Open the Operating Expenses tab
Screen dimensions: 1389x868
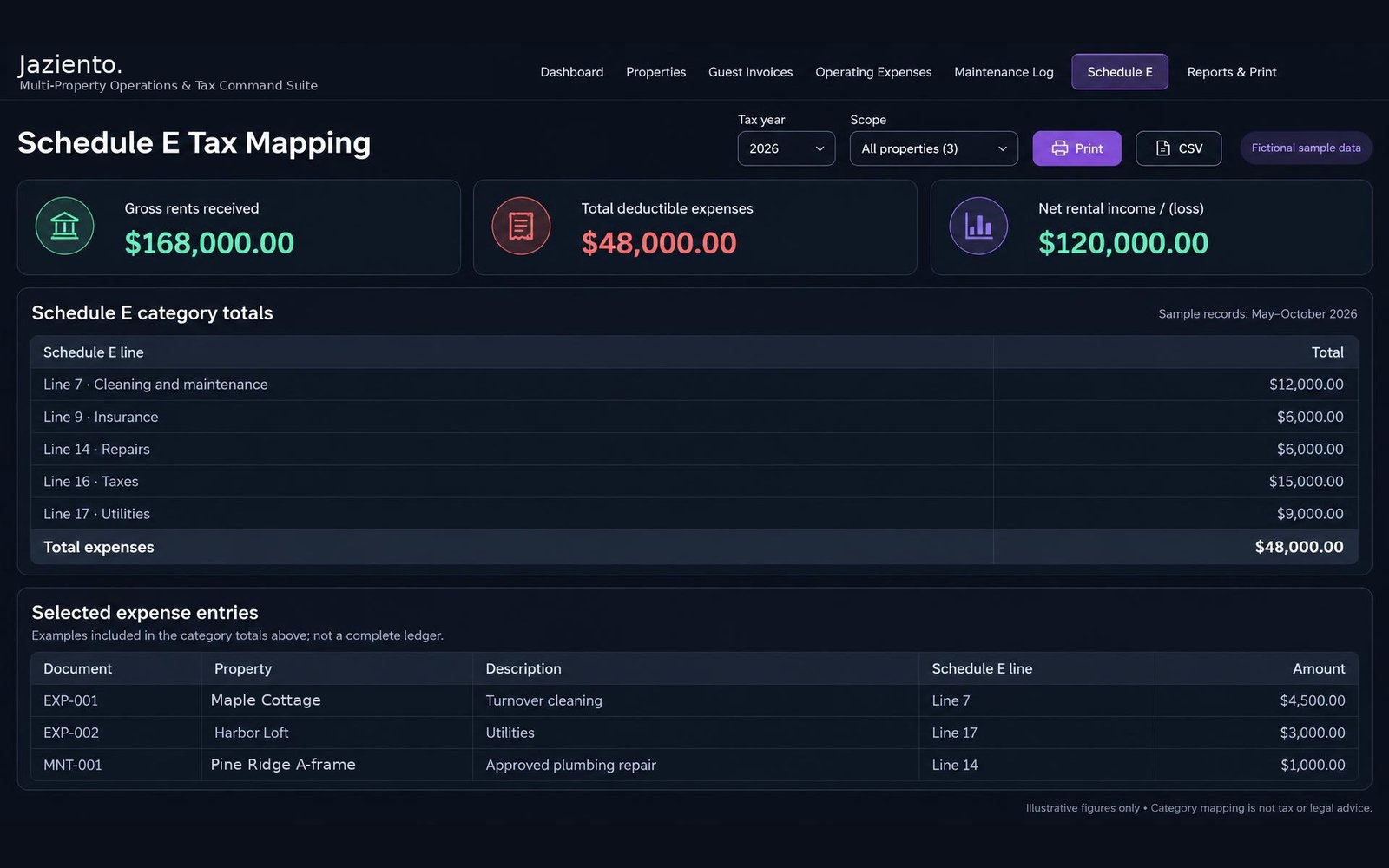tap(873, 72)
